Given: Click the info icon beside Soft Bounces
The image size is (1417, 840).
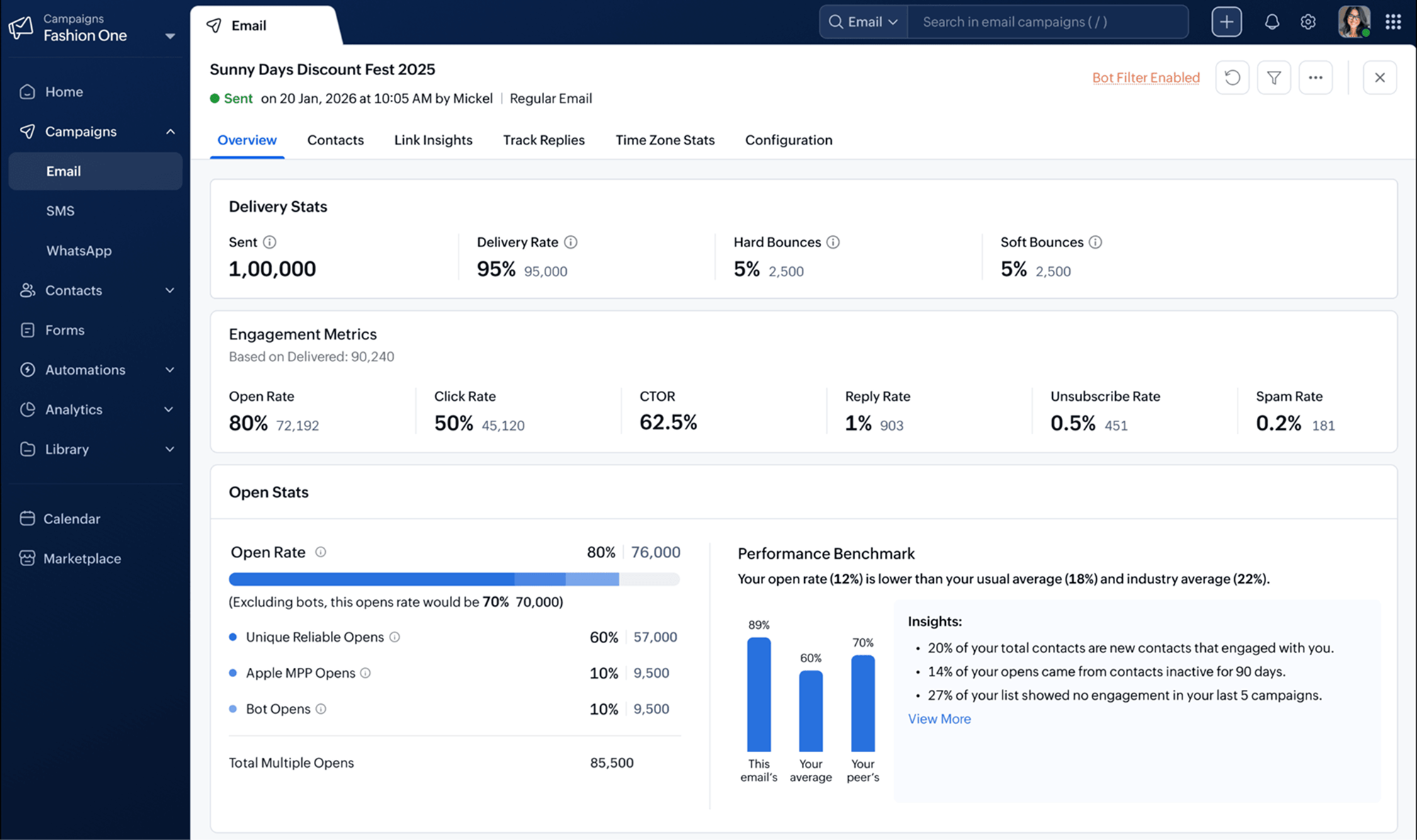Looking at the screenshot, I should pos(1095,242).
